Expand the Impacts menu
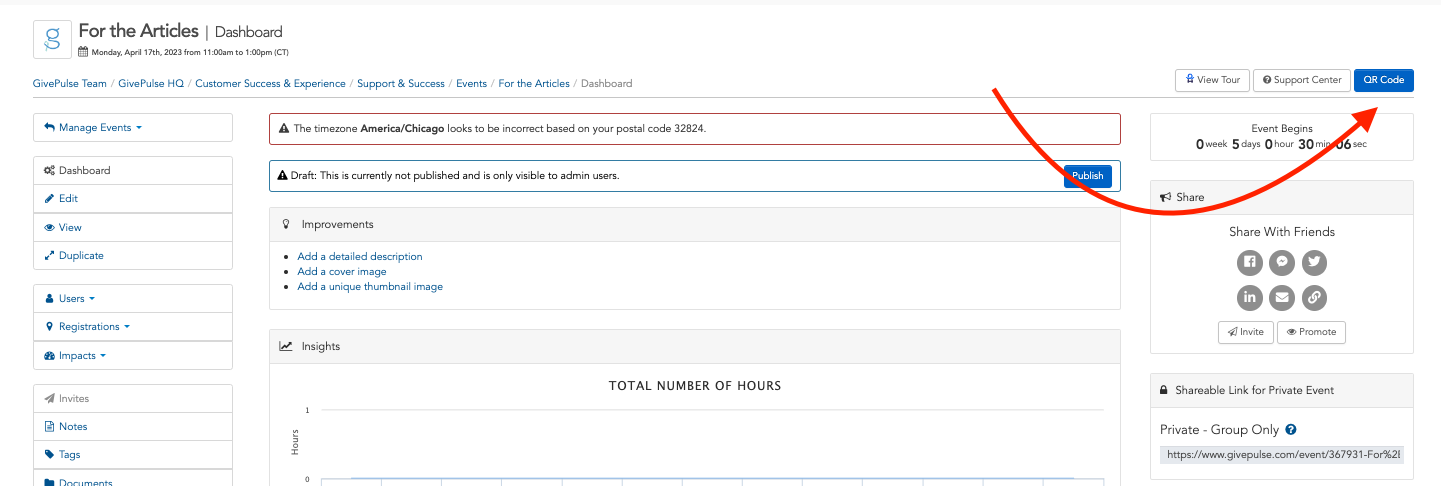 [x=133, y=355]
